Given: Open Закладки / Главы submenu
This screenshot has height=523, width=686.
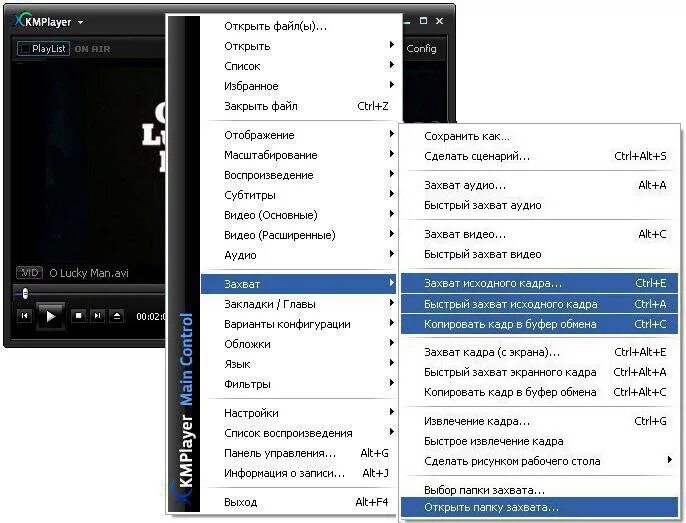Looking at the screenshot, I should point(299,304).
